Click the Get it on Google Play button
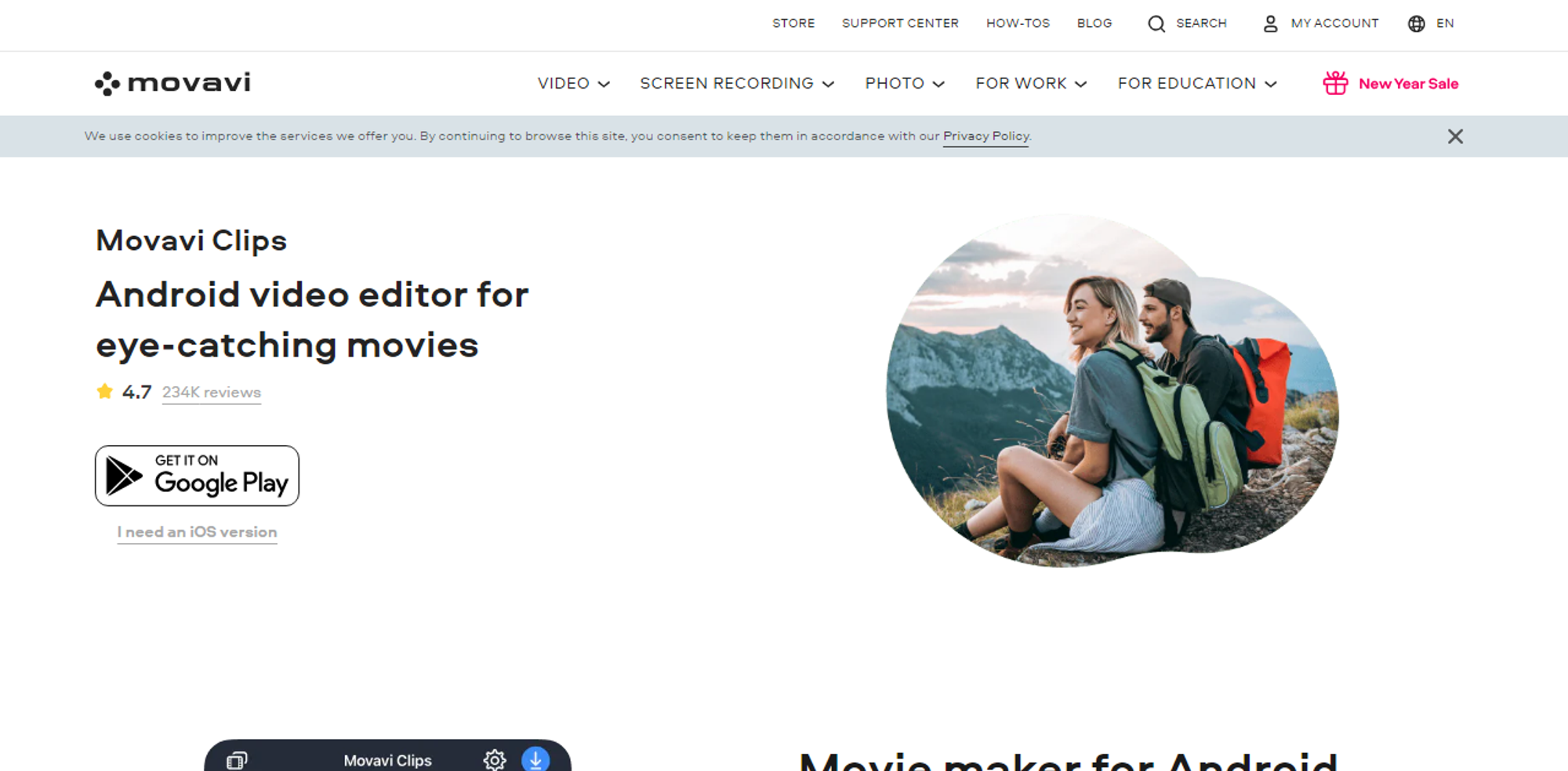Image resolution: width=1568 pixels, height=771 pixels. click(197, 476)
